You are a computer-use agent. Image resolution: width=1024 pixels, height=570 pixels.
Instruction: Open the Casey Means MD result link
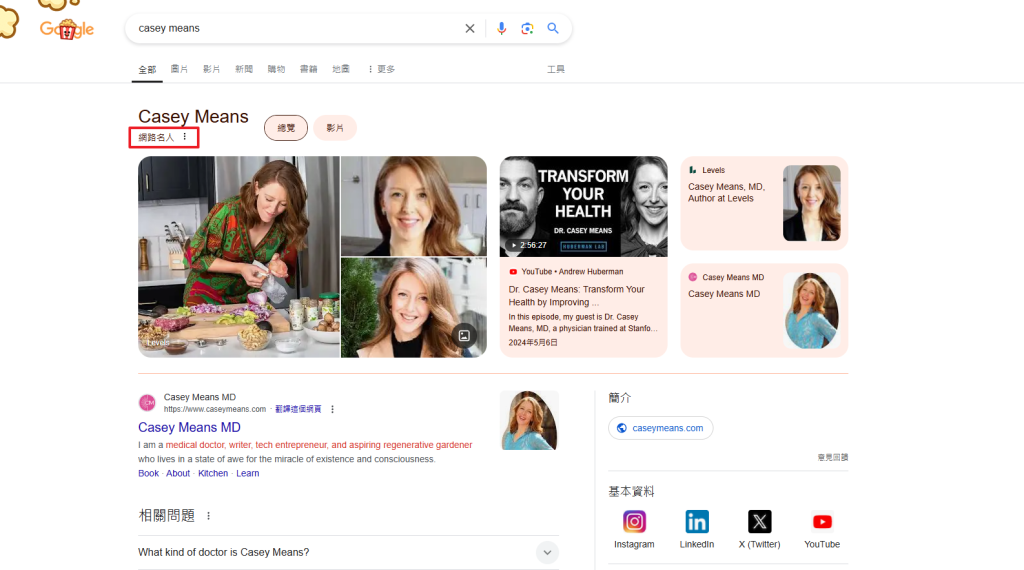click(189, 427)
